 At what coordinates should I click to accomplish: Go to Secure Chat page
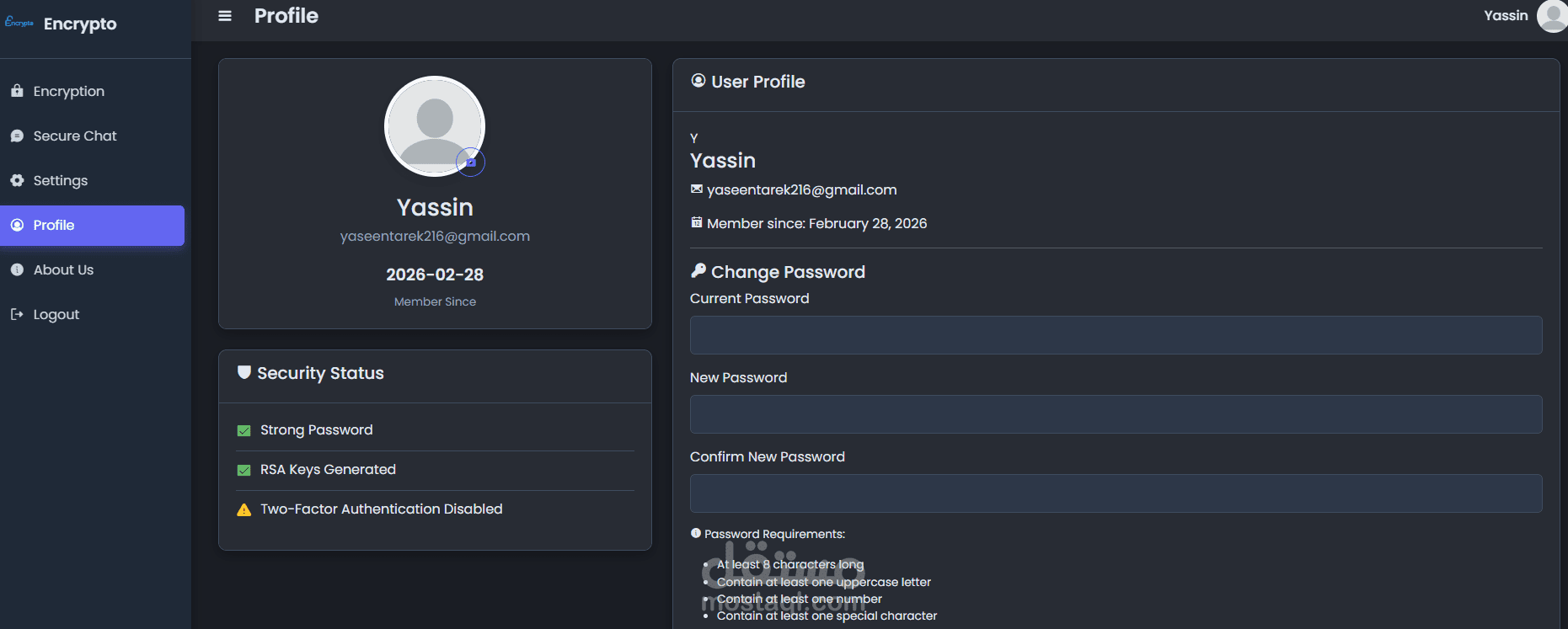75,136
